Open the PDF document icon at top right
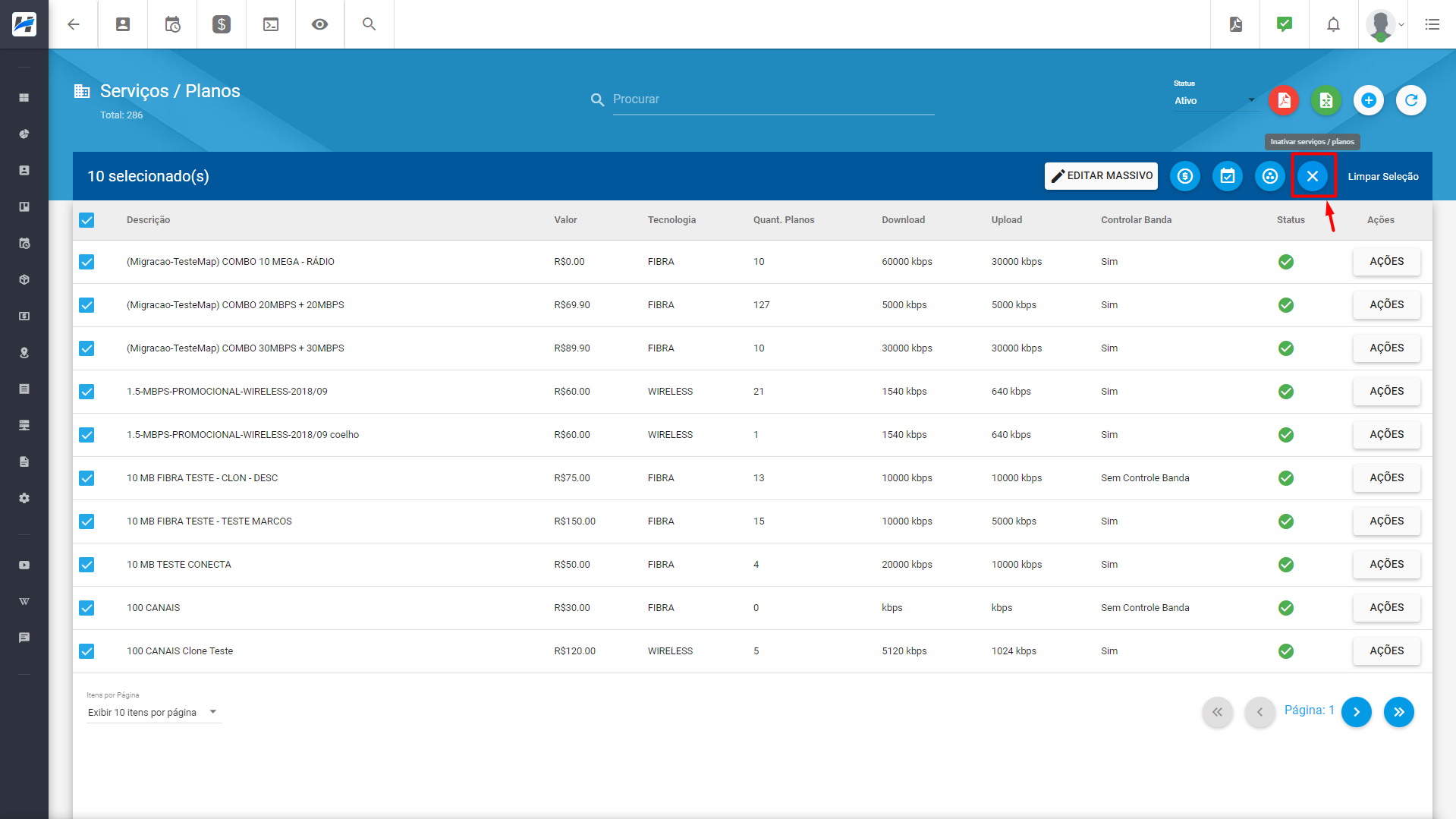The width and height of the screenshot is (1456, 819). click(1236, 24)
